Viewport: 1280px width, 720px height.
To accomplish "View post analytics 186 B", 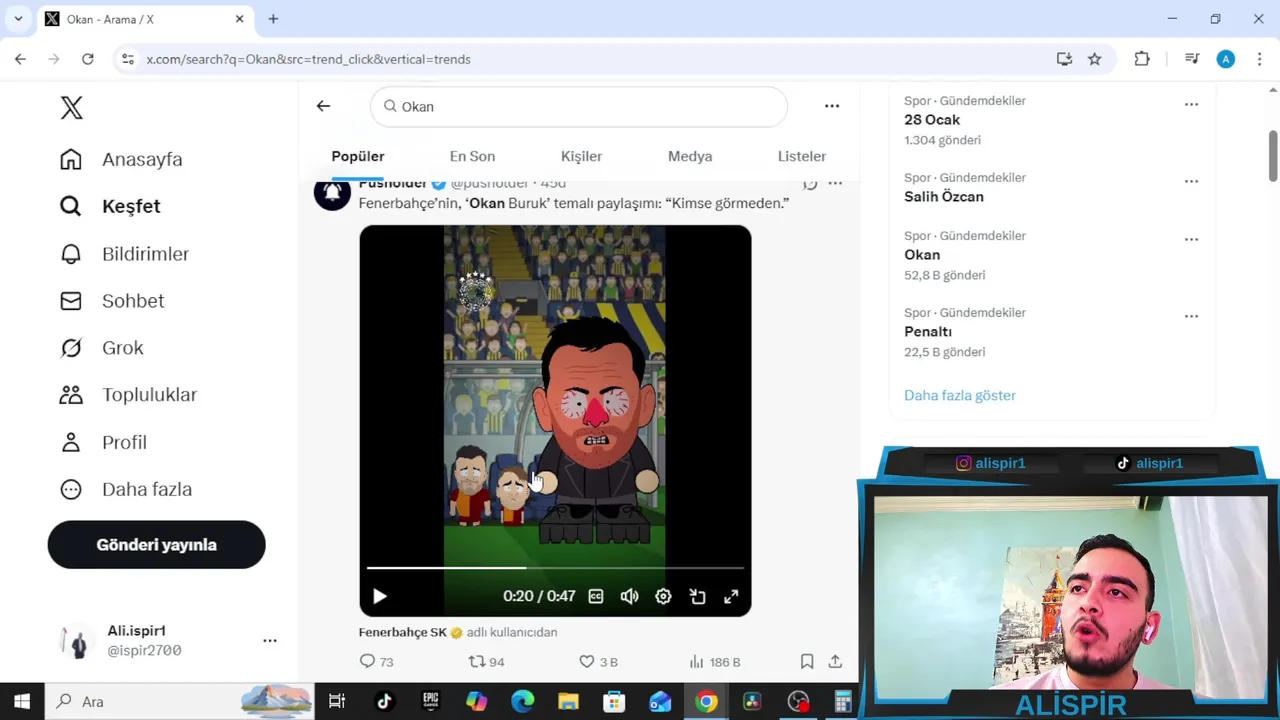I will 715,662.
